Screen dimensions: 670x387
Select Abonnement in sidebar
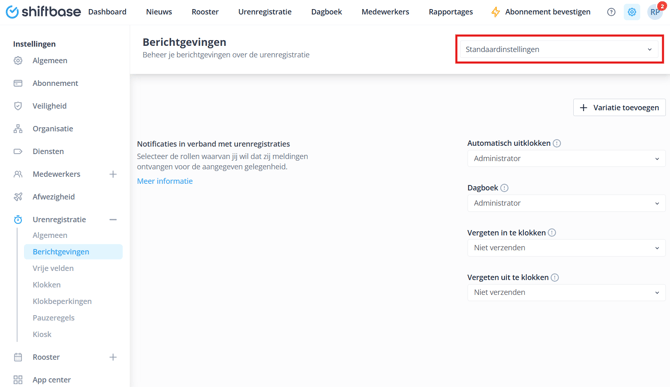56,83
